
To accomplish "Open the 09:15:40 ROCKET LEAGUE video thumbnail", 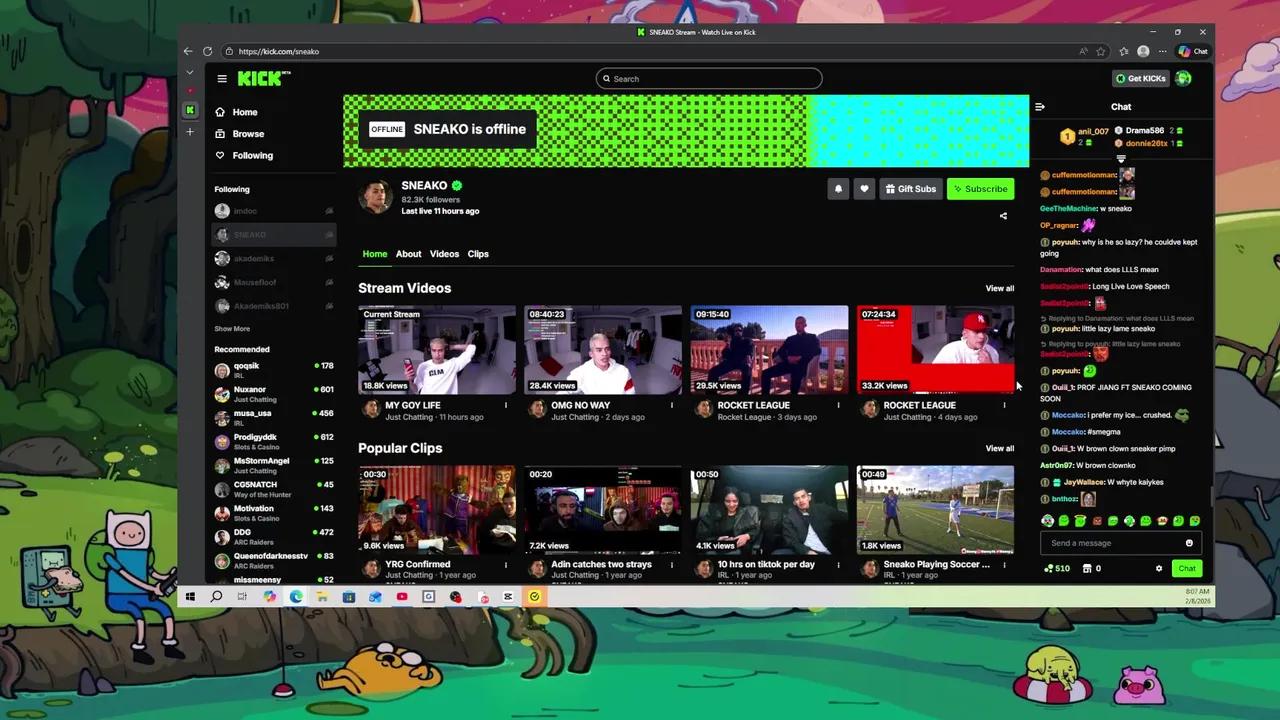I will (769, 350).
